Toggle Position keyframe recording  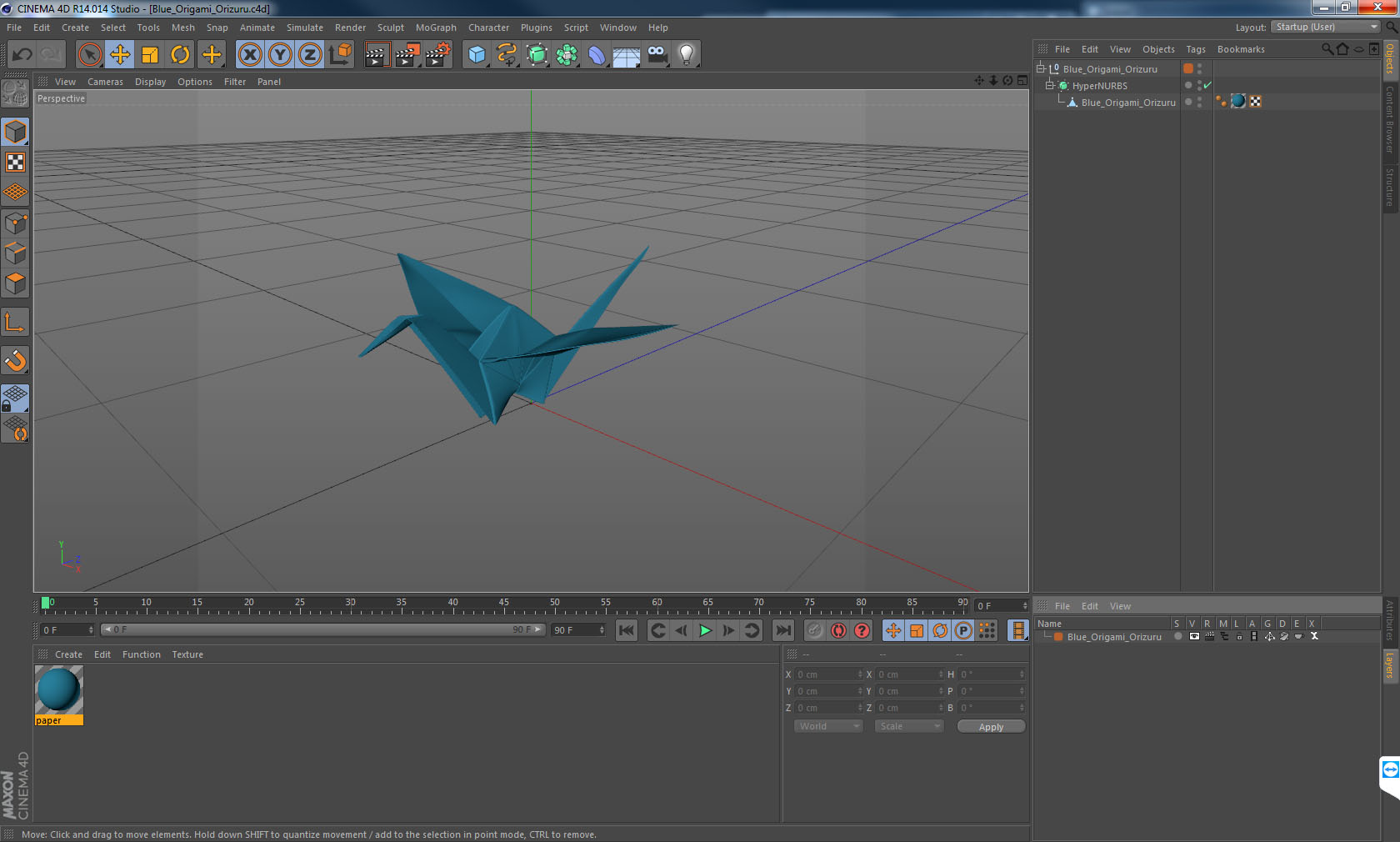[x=893, y=630]
